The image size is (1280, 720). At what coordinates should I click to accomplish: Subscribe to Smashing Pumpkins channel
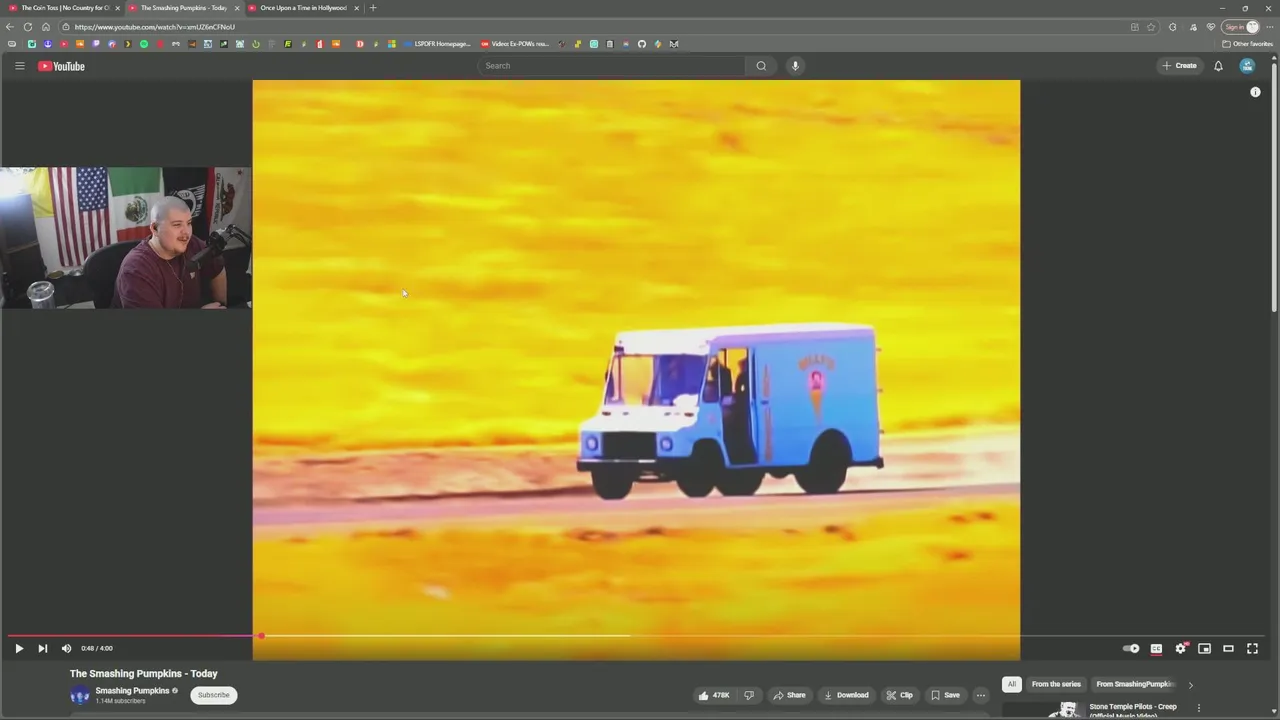213,695
